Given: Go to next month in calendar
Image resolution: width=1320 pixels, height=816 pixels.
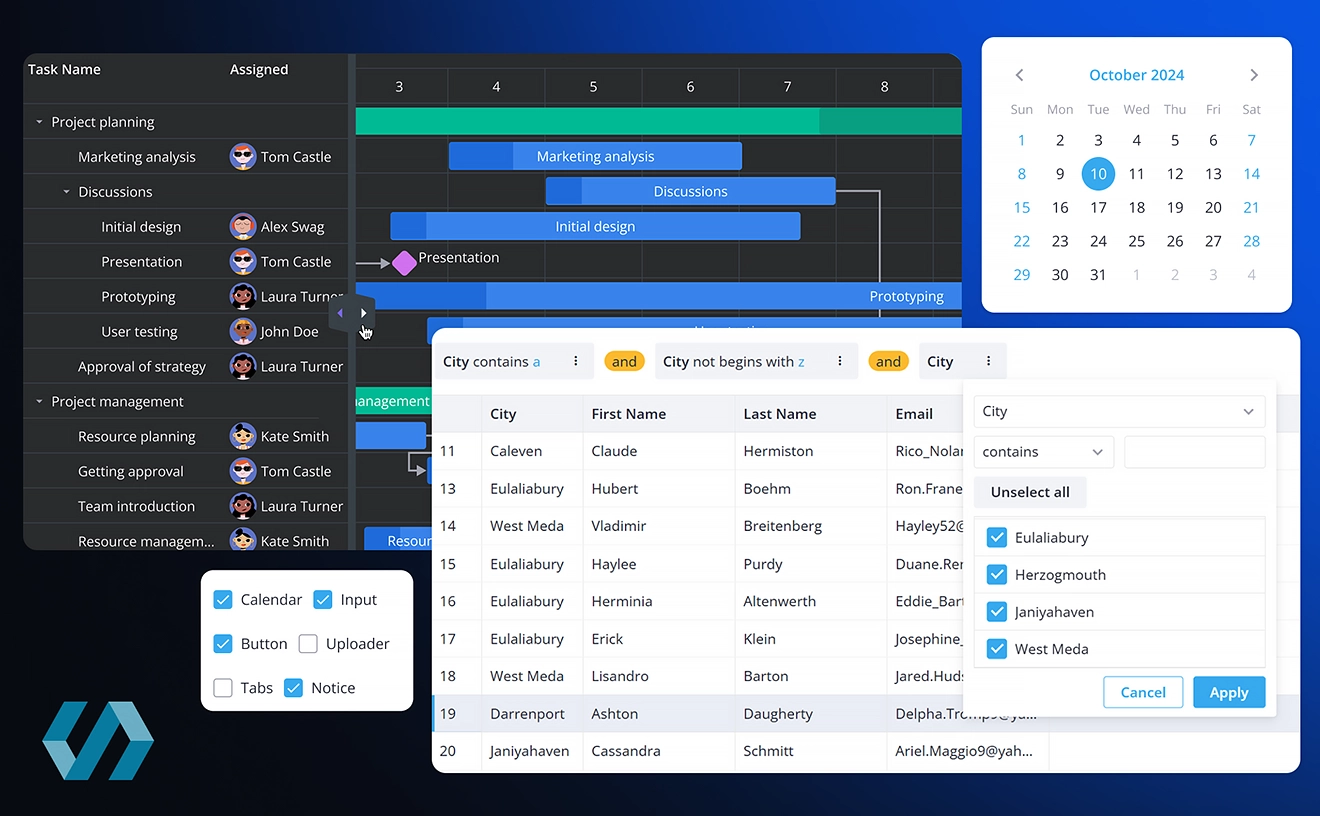Looking at the screenshot, I should pos(1254,75).
